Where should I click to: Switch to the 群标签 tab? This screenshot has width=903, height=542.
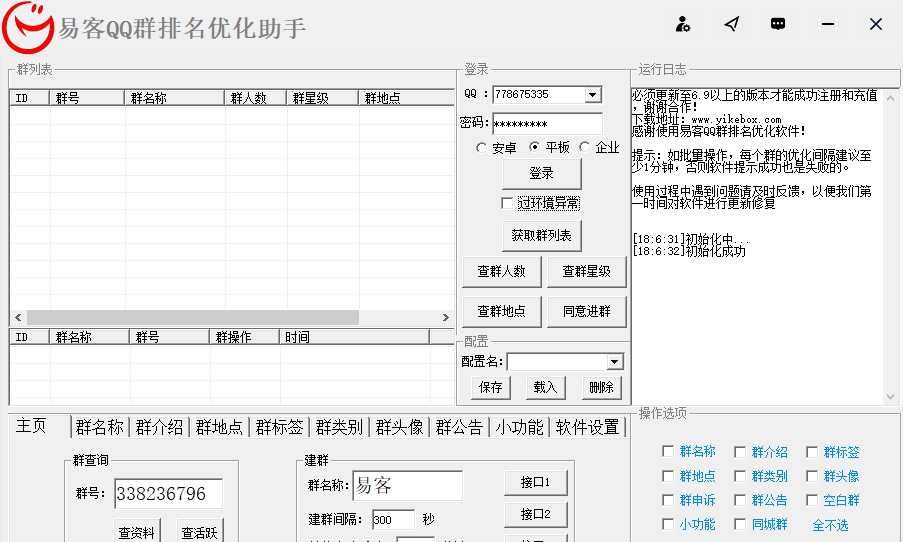(x=279, y=427)
